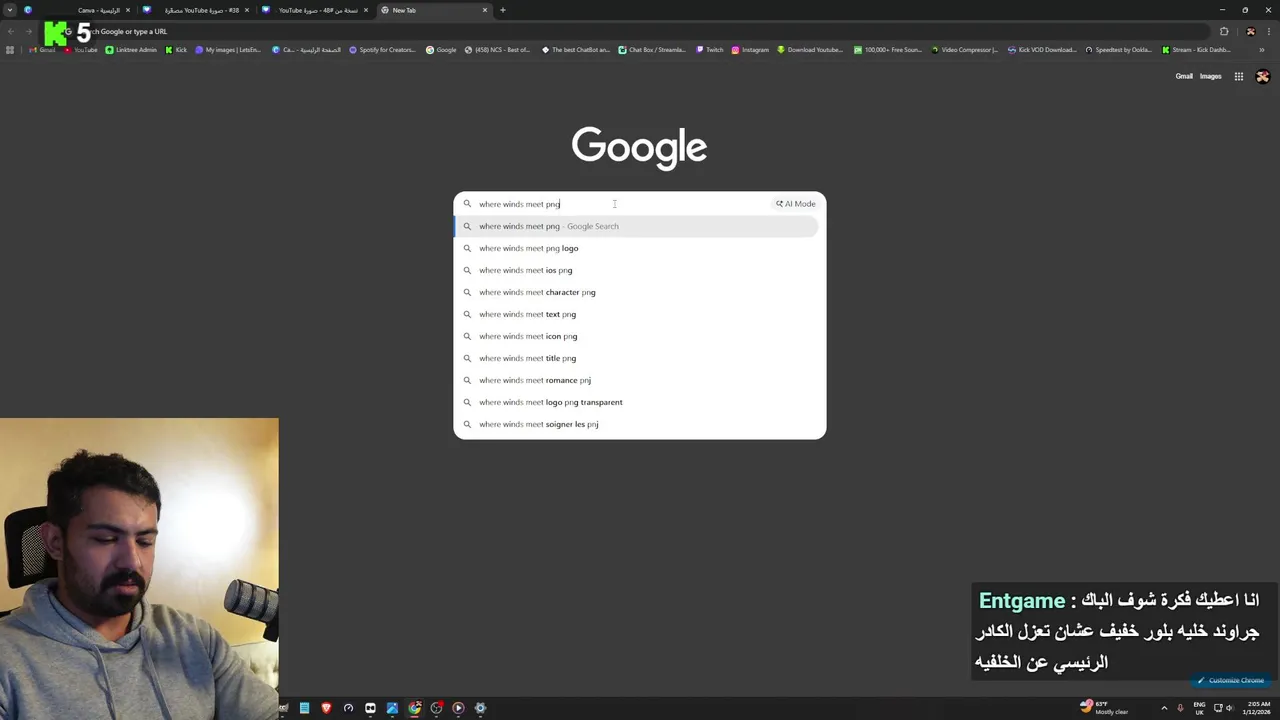Open the Chrome three-dot menu
Image resolution: width=1280 pixels, height=720 pixels.
pyautogui.click(x=1268, y=31)
